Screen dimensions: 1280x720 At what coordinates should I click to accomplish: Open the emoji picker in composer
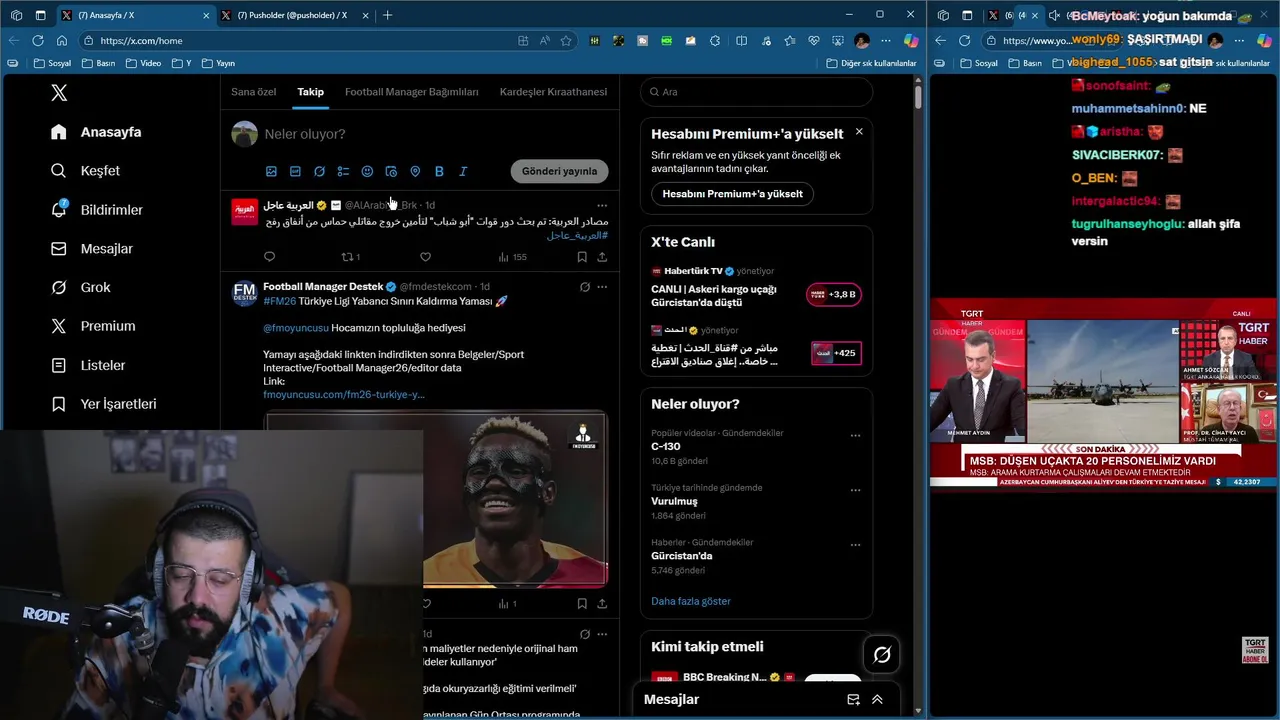tap(367, 172)
